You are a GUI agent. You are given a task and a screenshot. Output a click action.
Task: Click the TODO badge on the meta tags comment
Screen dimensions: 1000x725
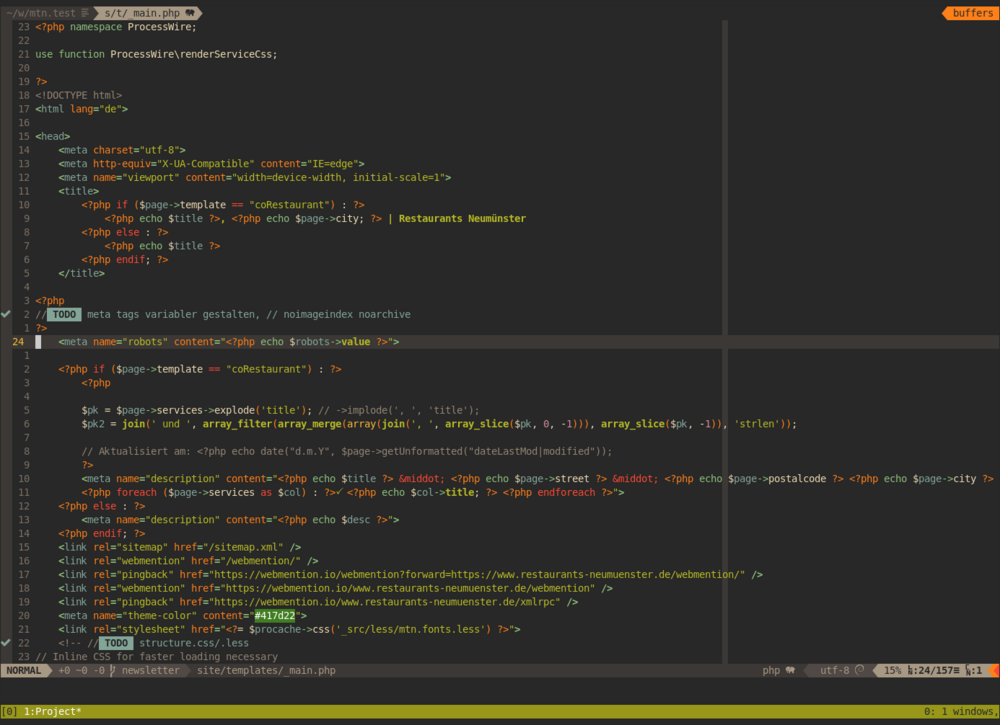point(63,313)
